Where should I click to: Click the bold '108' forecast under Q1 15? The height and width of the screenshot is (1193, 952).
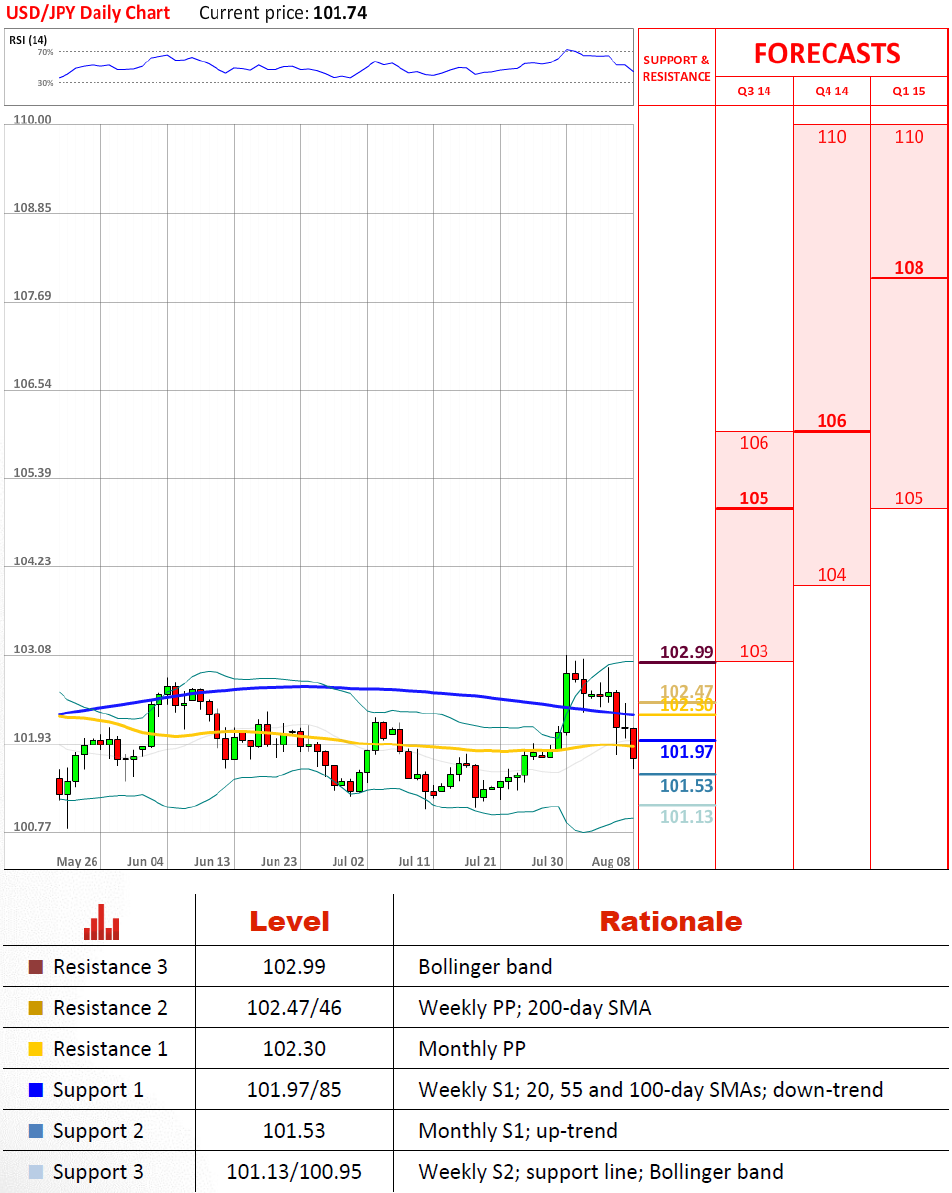pos(909,268)
